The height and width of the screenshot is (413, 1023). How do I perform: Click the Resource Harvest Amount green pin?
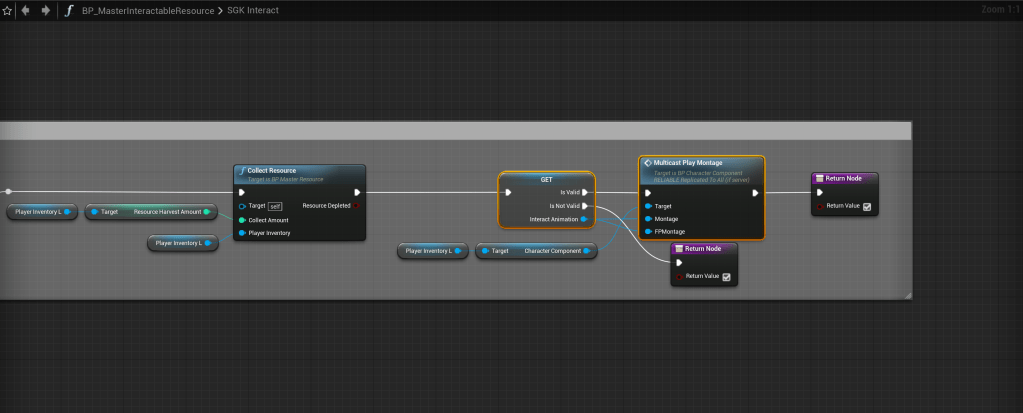(206, 212)
